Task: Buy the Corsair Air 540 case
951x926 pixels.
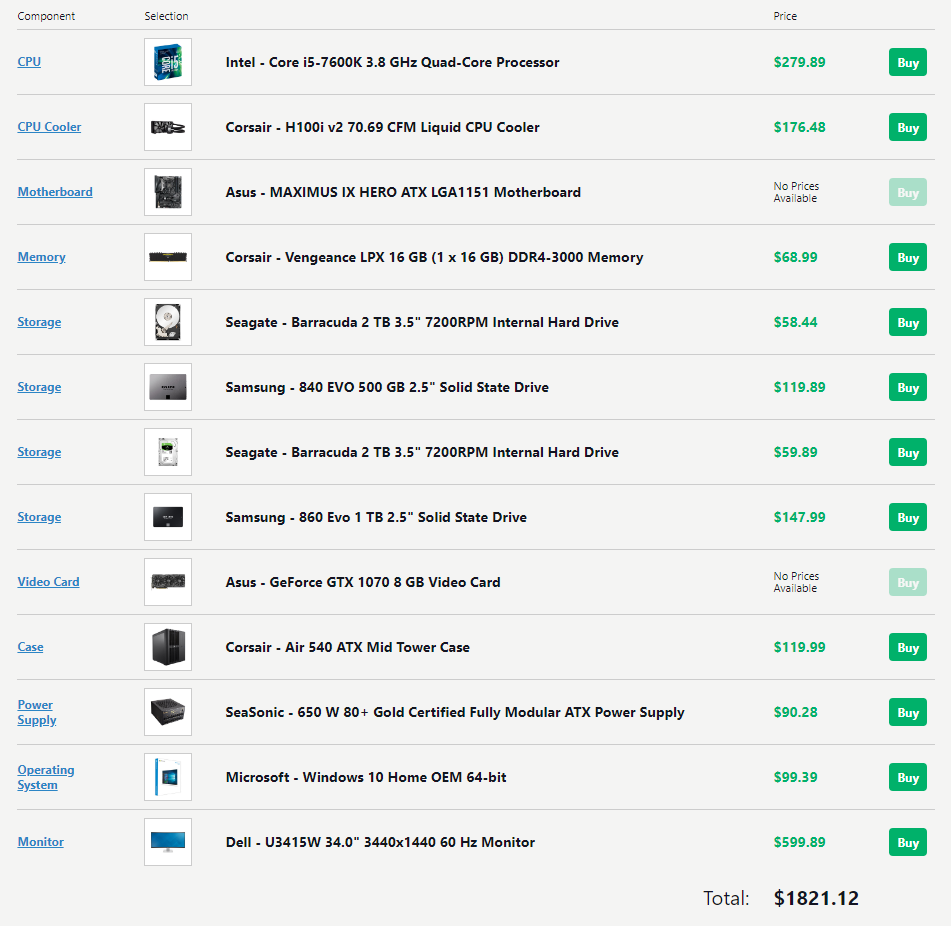Action: tap(908, 646)
